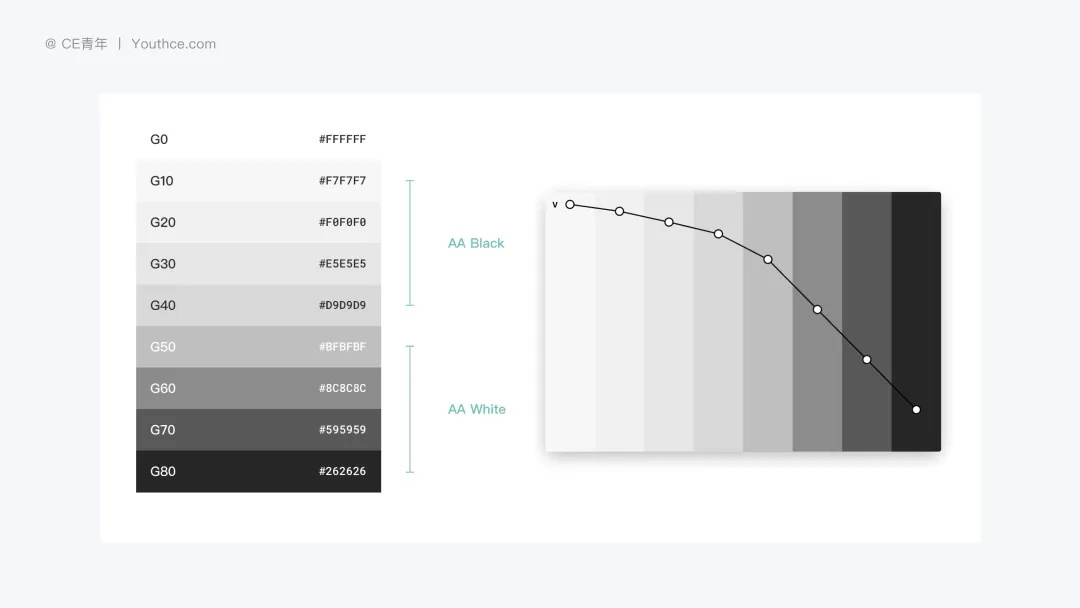Click the AA White label
Image resolution: width=1080 pixels, height=608 pixels.
tap(477, 409)
